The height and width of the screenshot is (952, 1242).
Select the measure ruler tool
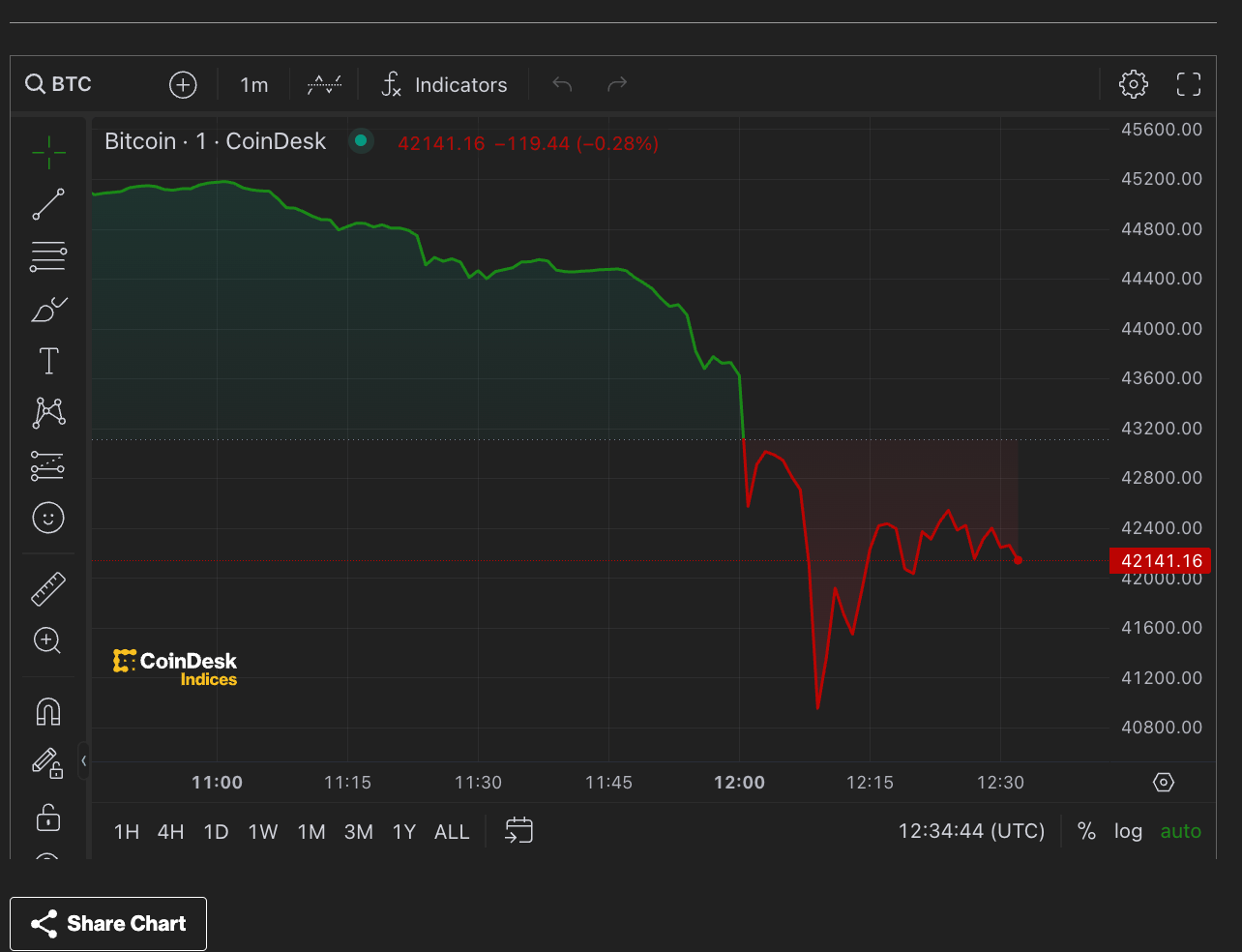47,588
